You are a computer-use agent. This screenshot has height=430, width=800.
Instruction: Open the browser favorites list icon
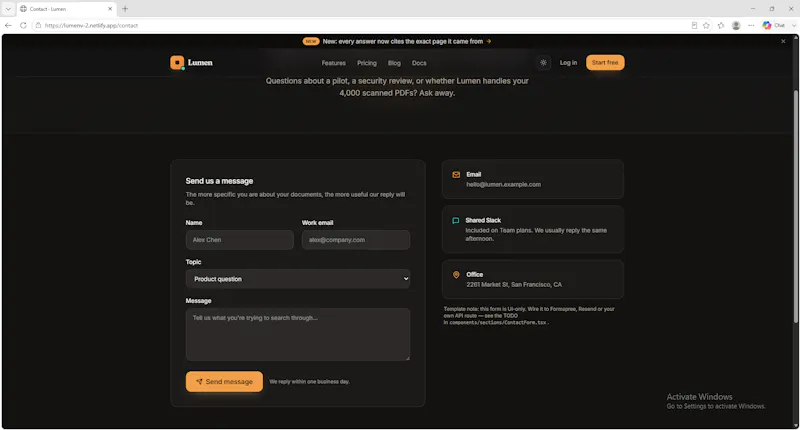point(721,25)
